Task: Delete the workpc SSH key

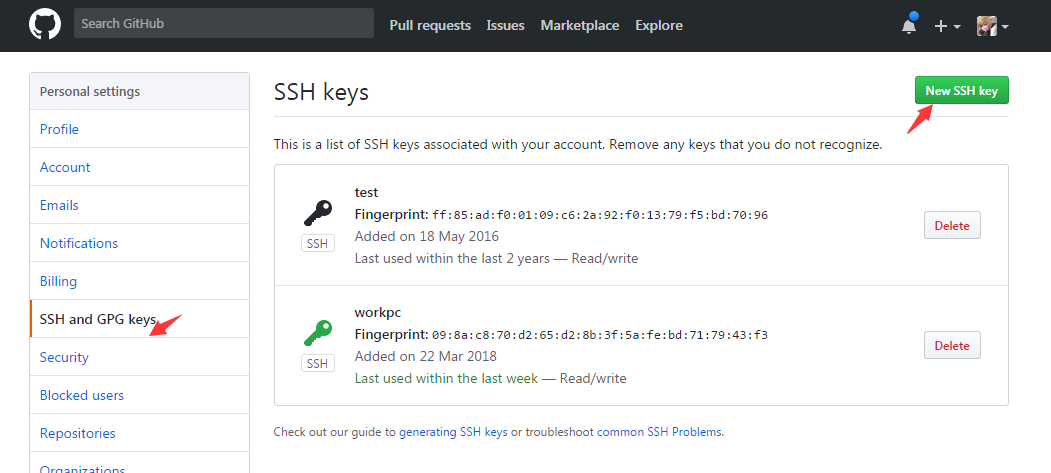Action: click(952, 345)
